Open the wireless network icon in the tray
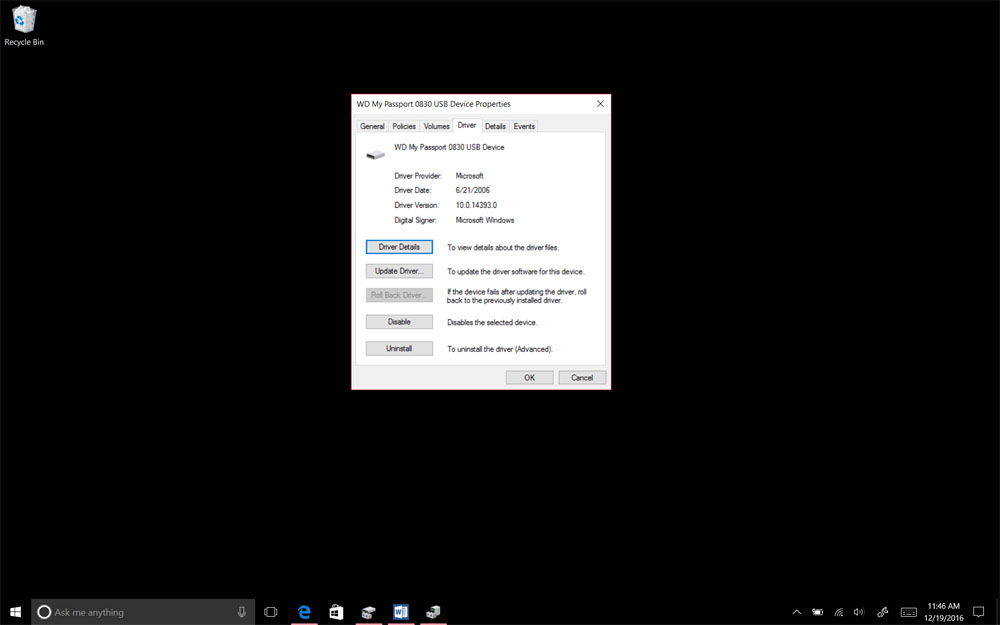The width and height of the screenshot is (1000, 625). pyautogui.click(x=838, y=611)
